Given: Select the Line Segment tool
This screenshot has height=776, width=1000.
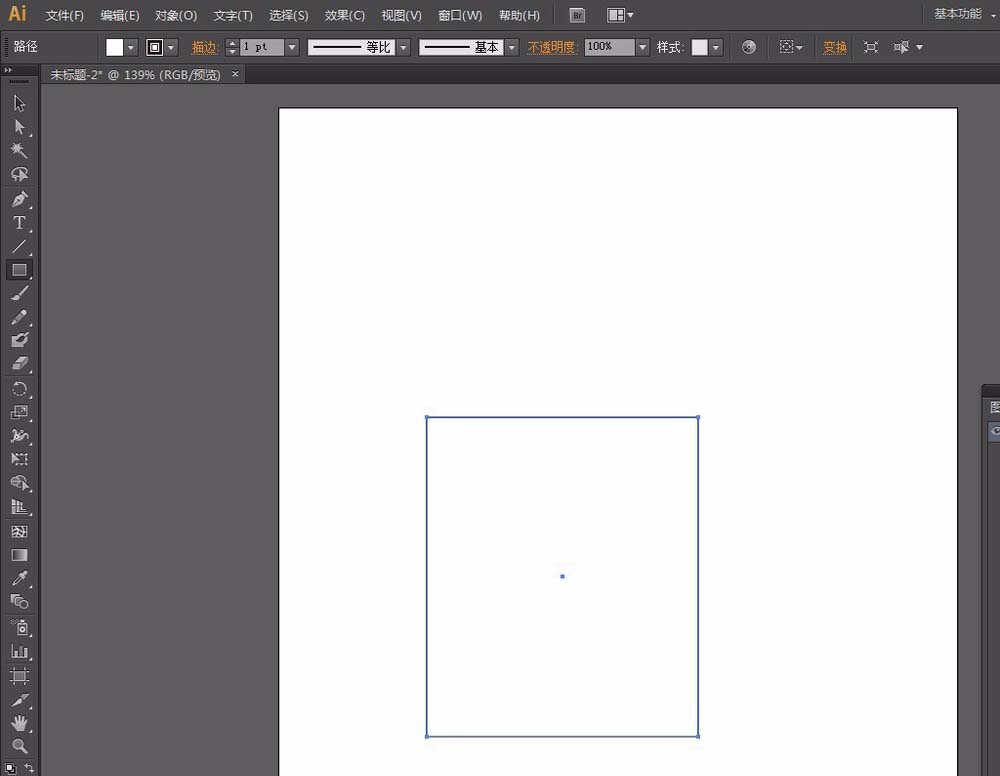Looking at the screenshot, I should [19, 246].
